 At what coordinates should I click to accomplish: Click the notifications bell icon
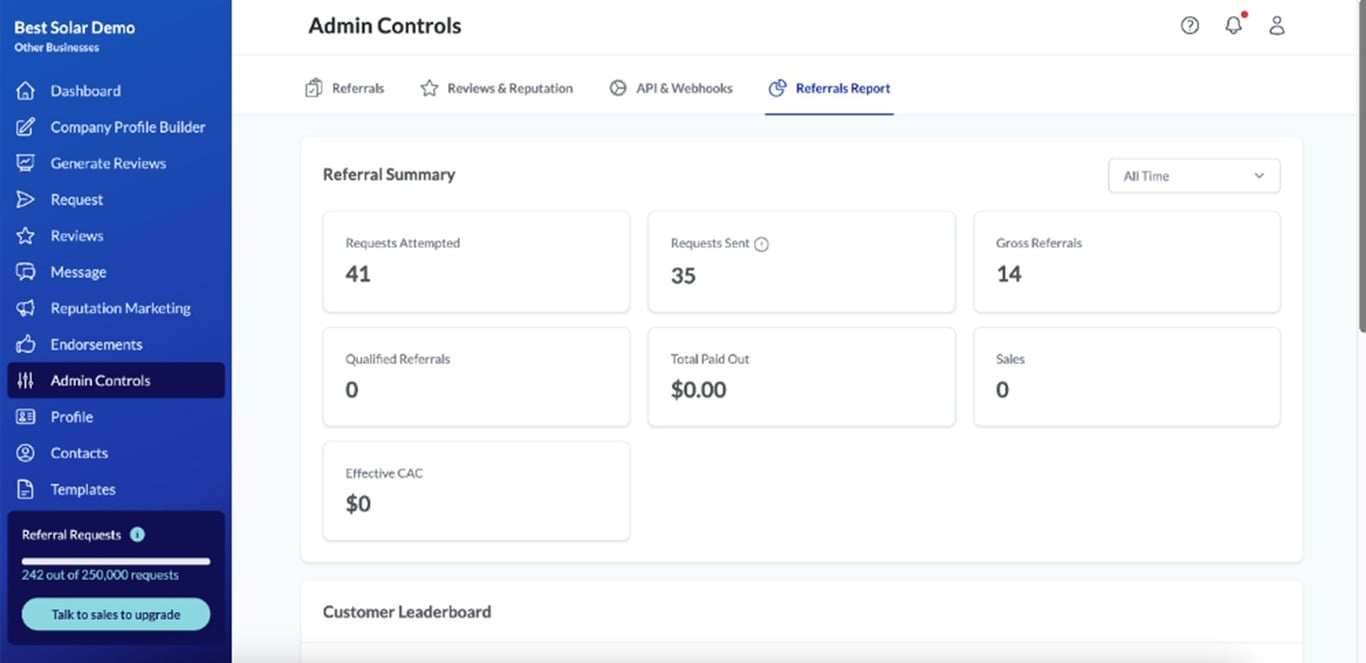pos(1233,25)
